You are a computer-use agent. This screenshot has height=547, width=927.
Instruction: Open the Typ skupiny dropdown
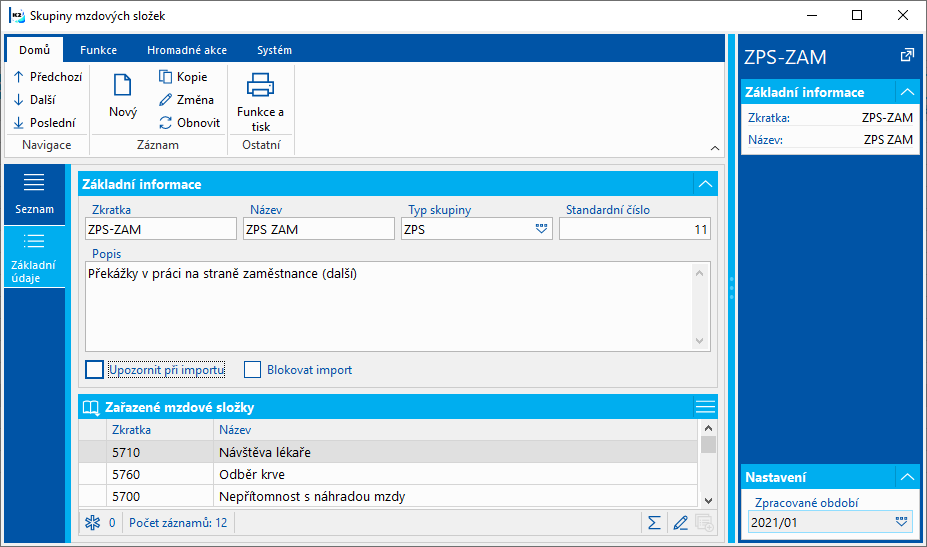point(541,229)
